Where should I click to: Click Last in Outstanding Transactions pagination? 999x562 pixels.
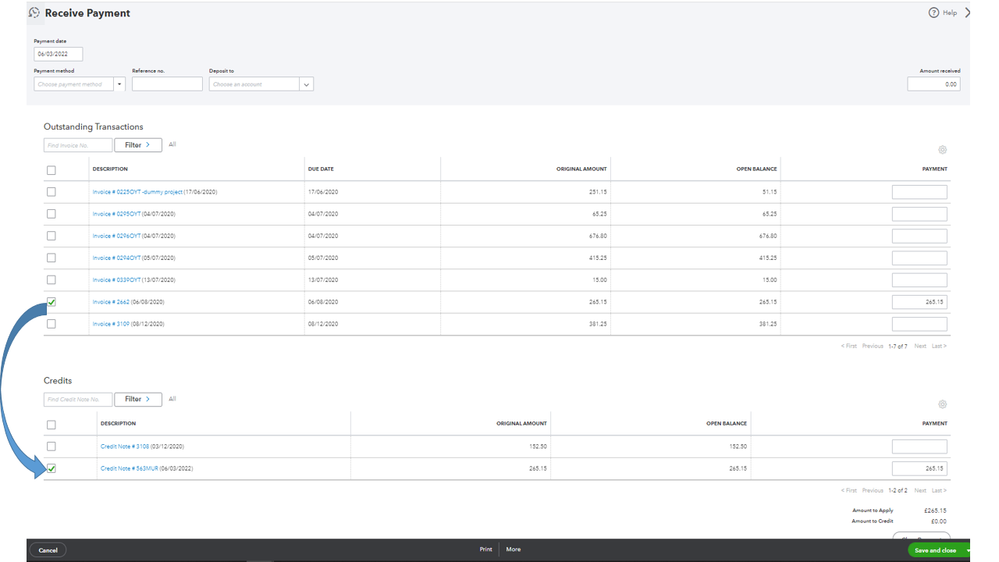939,346
